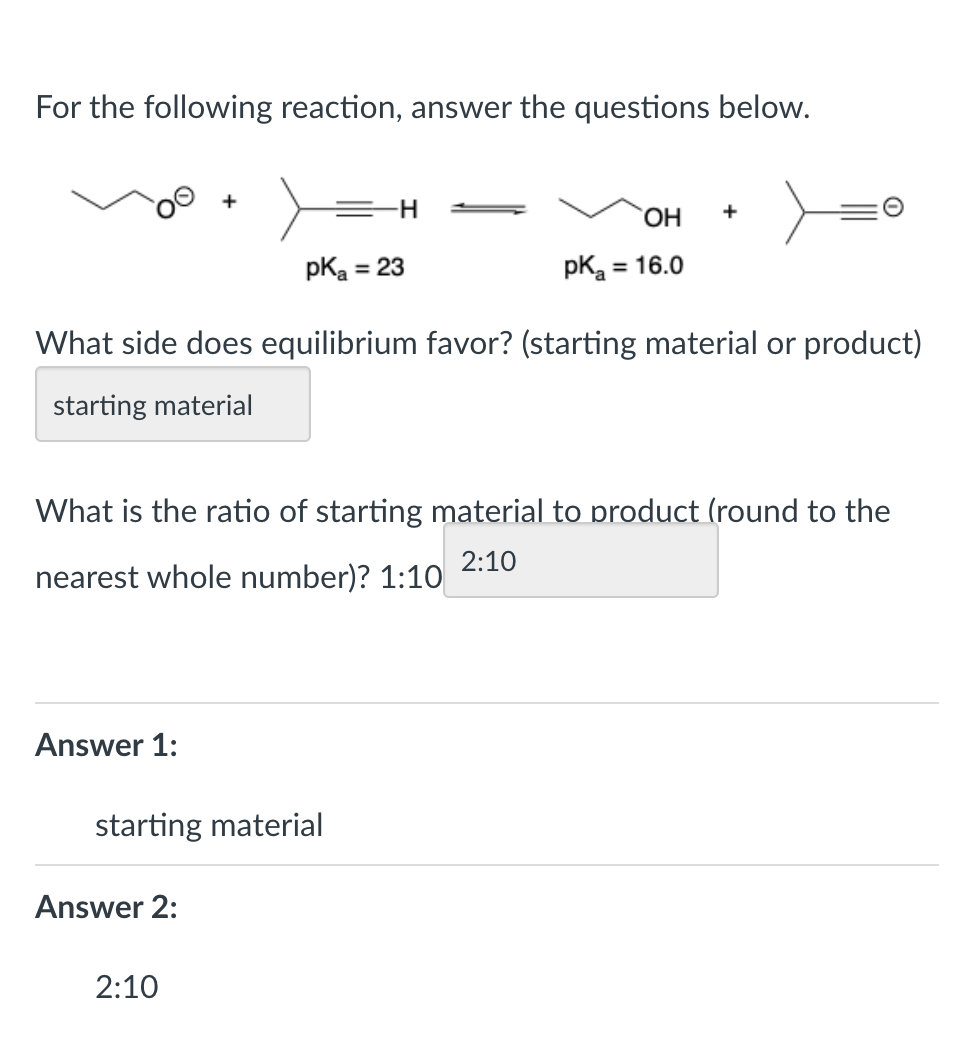Click the Answer 2 heading
The width and height of the screenshot is (970, 1052).
click(x=103, y=907)
